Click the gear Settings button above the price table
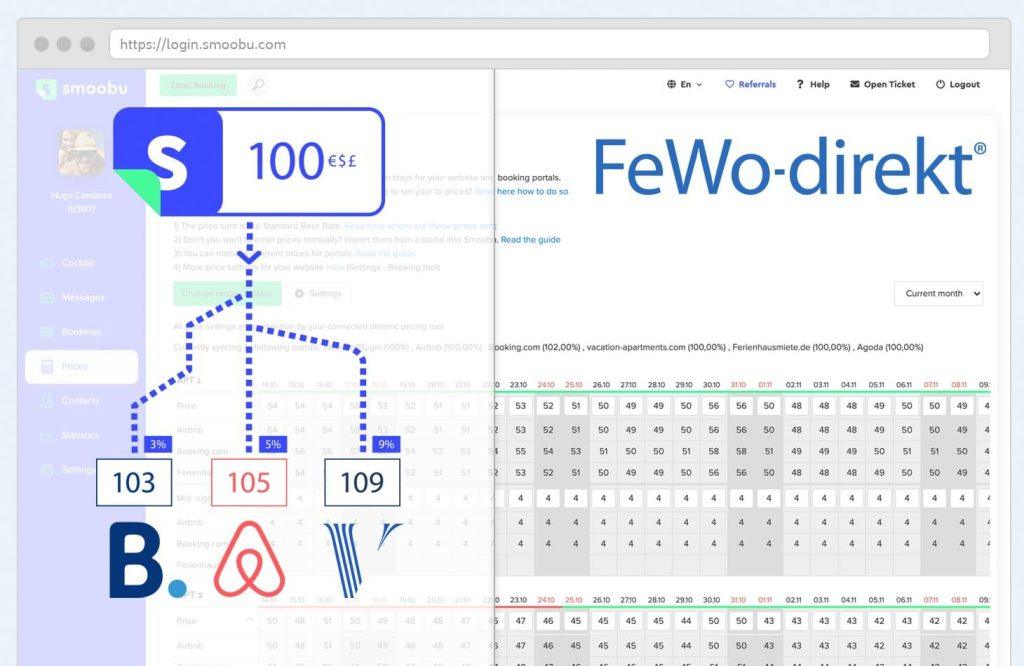 click(318, 294)
